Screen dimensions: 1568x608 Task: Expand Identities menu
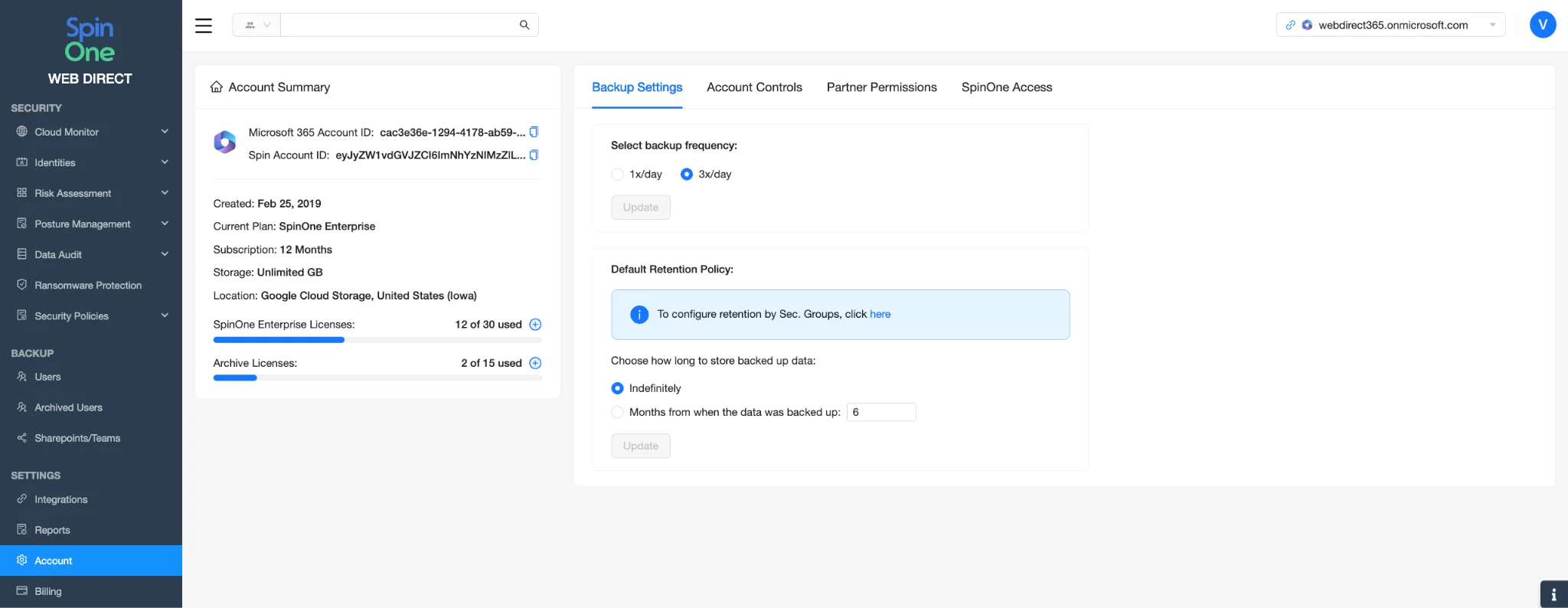(91, 162)
